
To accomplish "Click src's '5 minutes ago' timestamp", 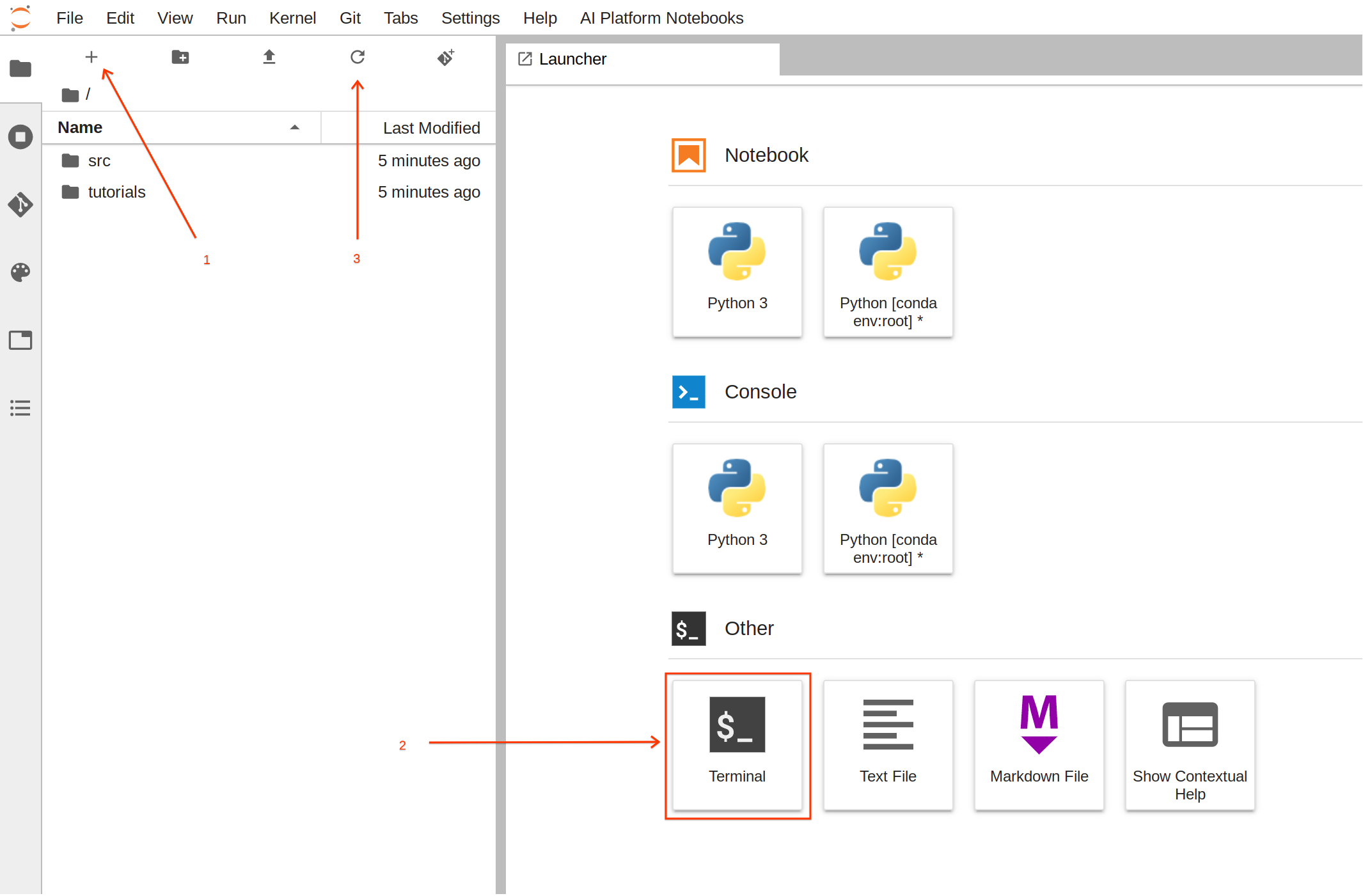I will (x=429, y=161).
